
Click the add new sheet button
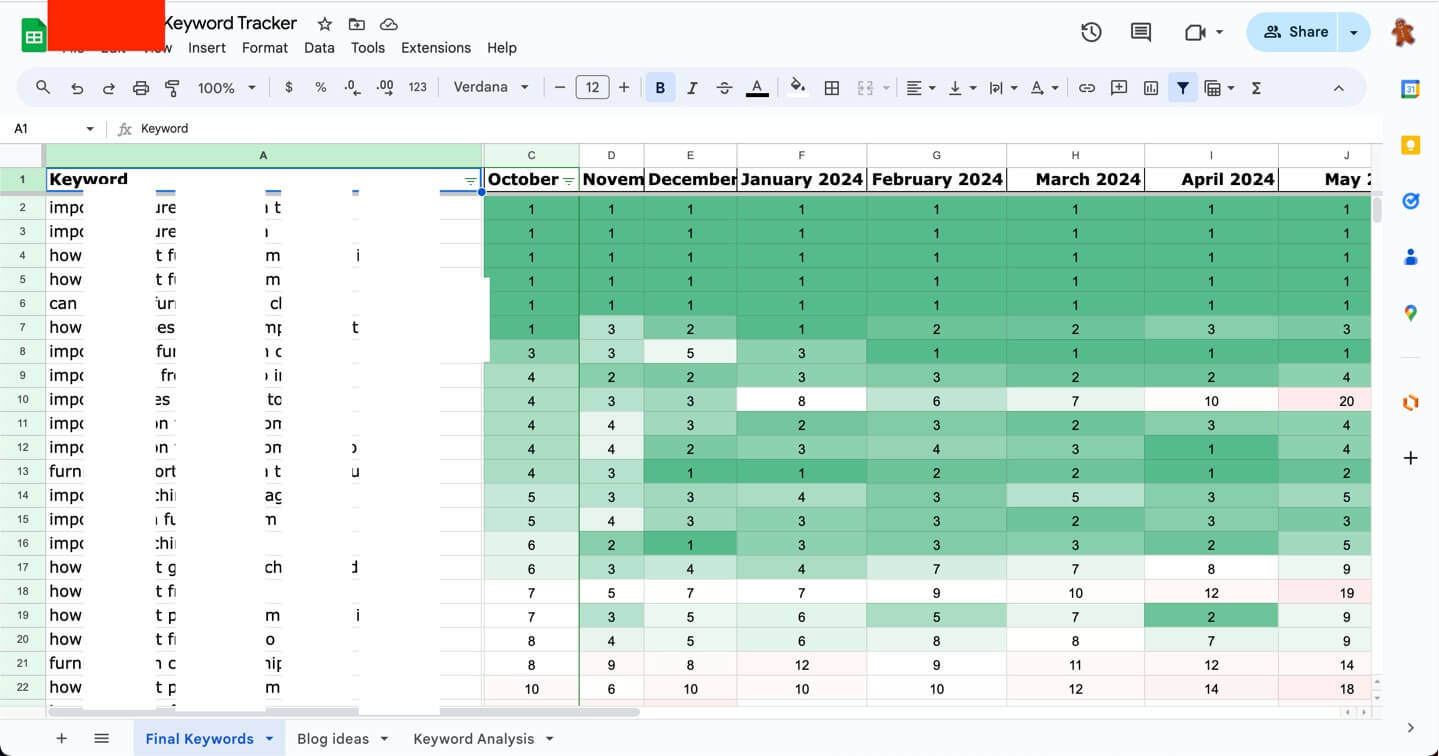point(62,739)
